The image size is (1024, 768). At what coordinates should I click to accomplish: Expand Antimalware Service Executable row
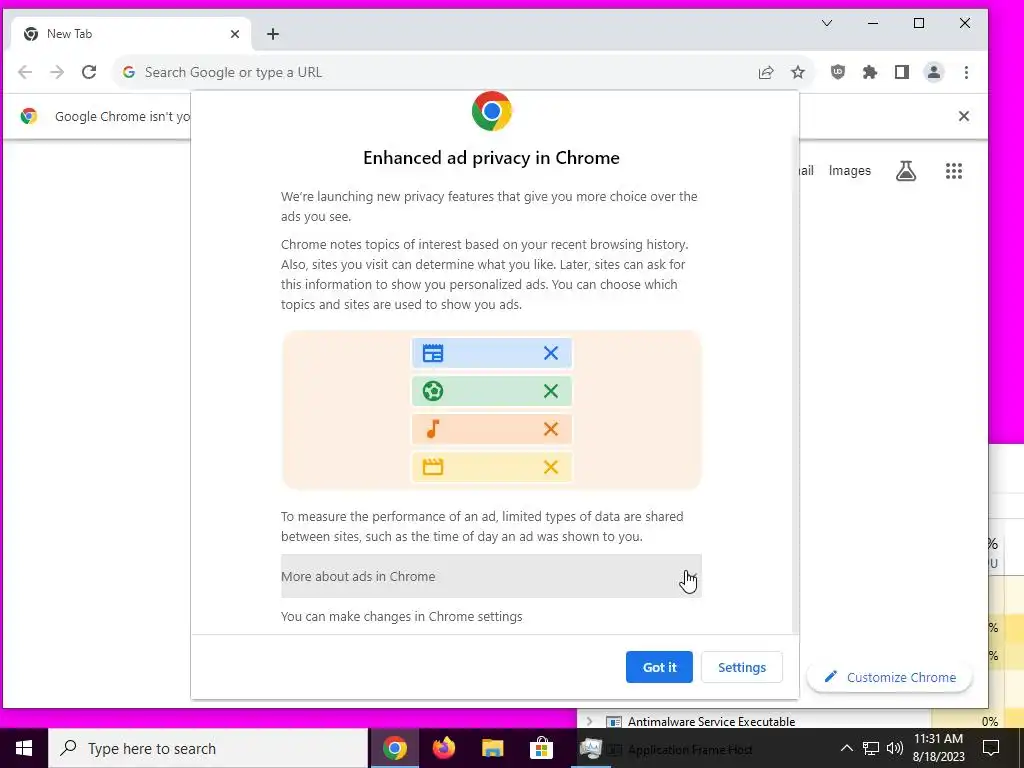(x=589, y=721)
